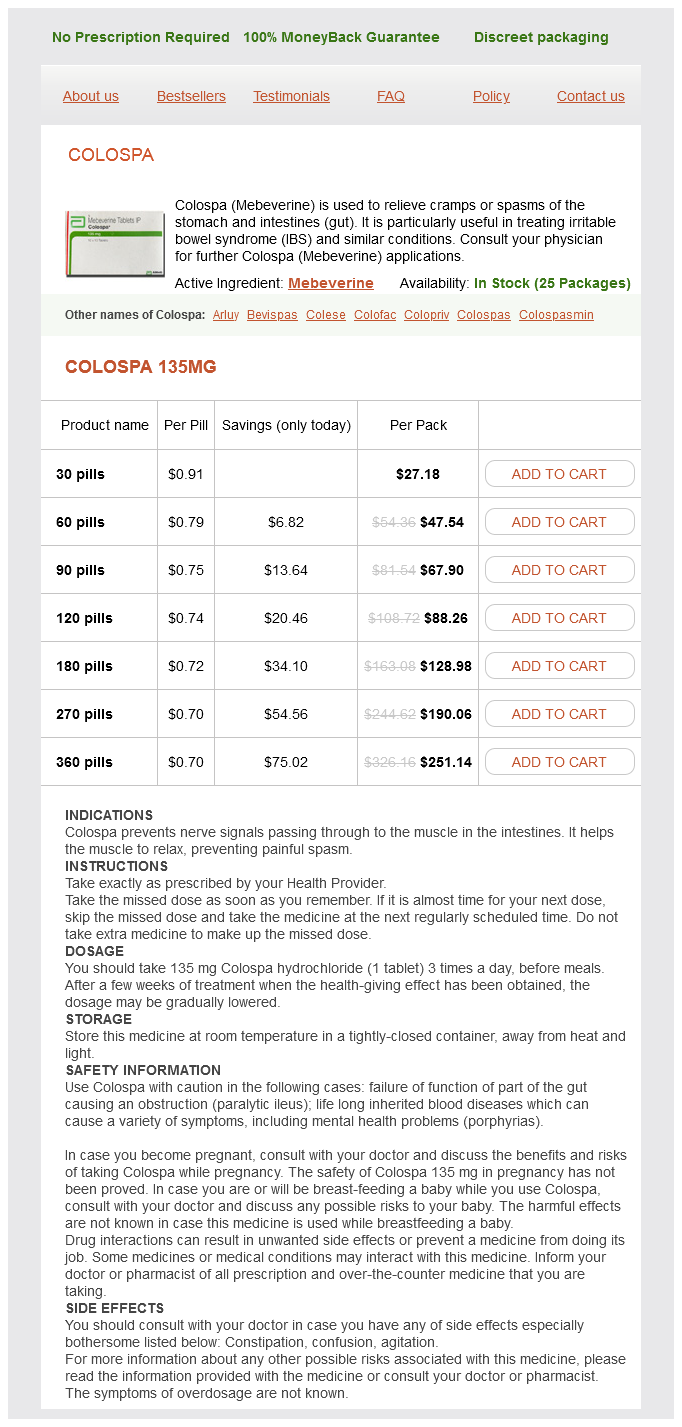Open the Colospasmin alternative name link
The height and width of the screenshot is (1427, 682).
tap(556, 315)
